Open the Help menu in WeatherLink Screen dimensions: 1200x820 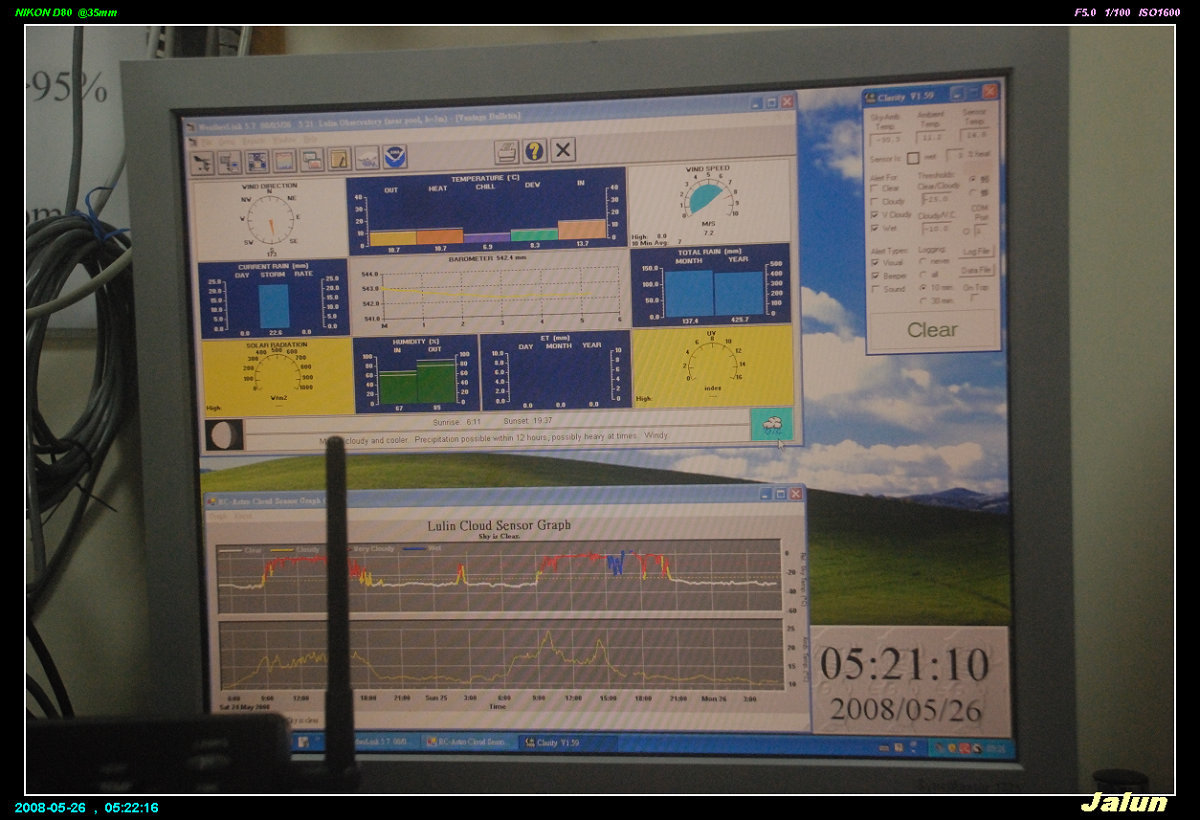coord(311,139)
